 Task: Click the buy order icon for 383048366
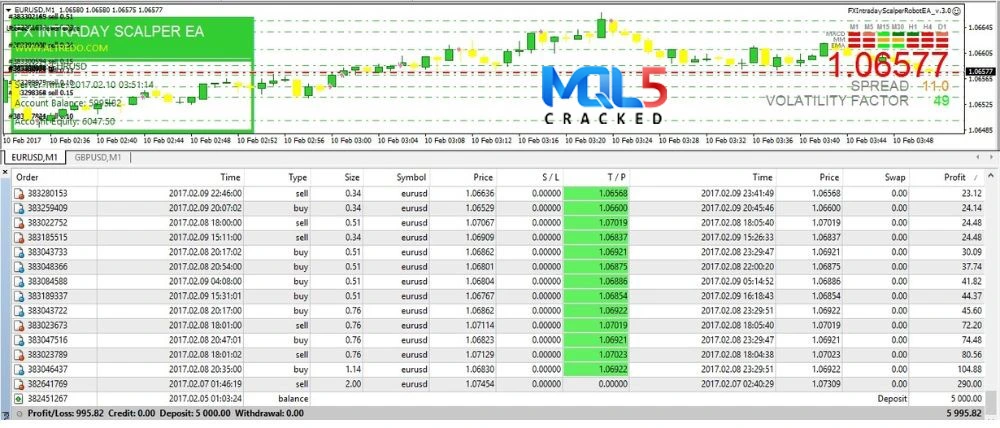click(19, 267)
